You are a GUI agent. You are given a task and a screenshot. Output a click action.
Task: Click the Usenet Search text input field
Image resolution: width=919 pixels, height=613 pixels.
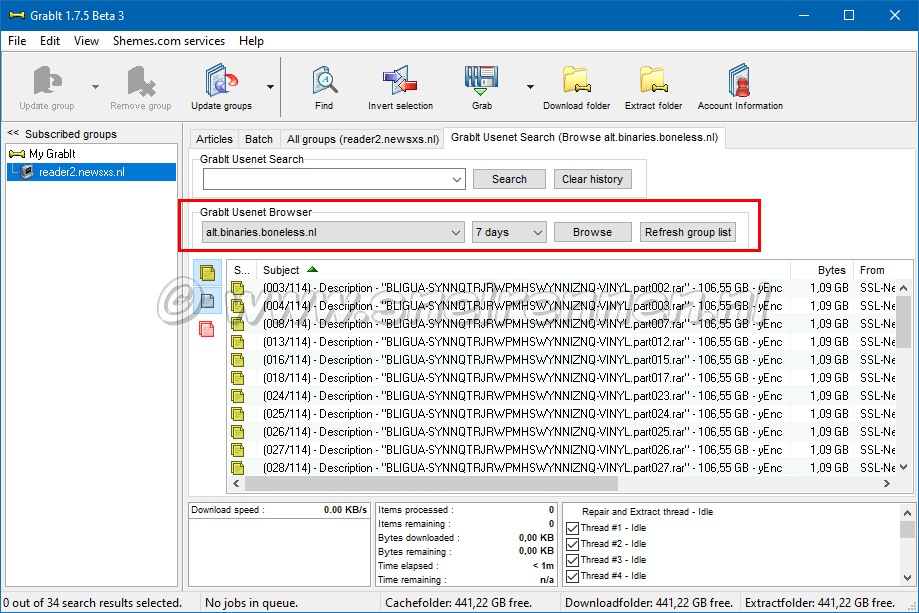click(326, 179)
